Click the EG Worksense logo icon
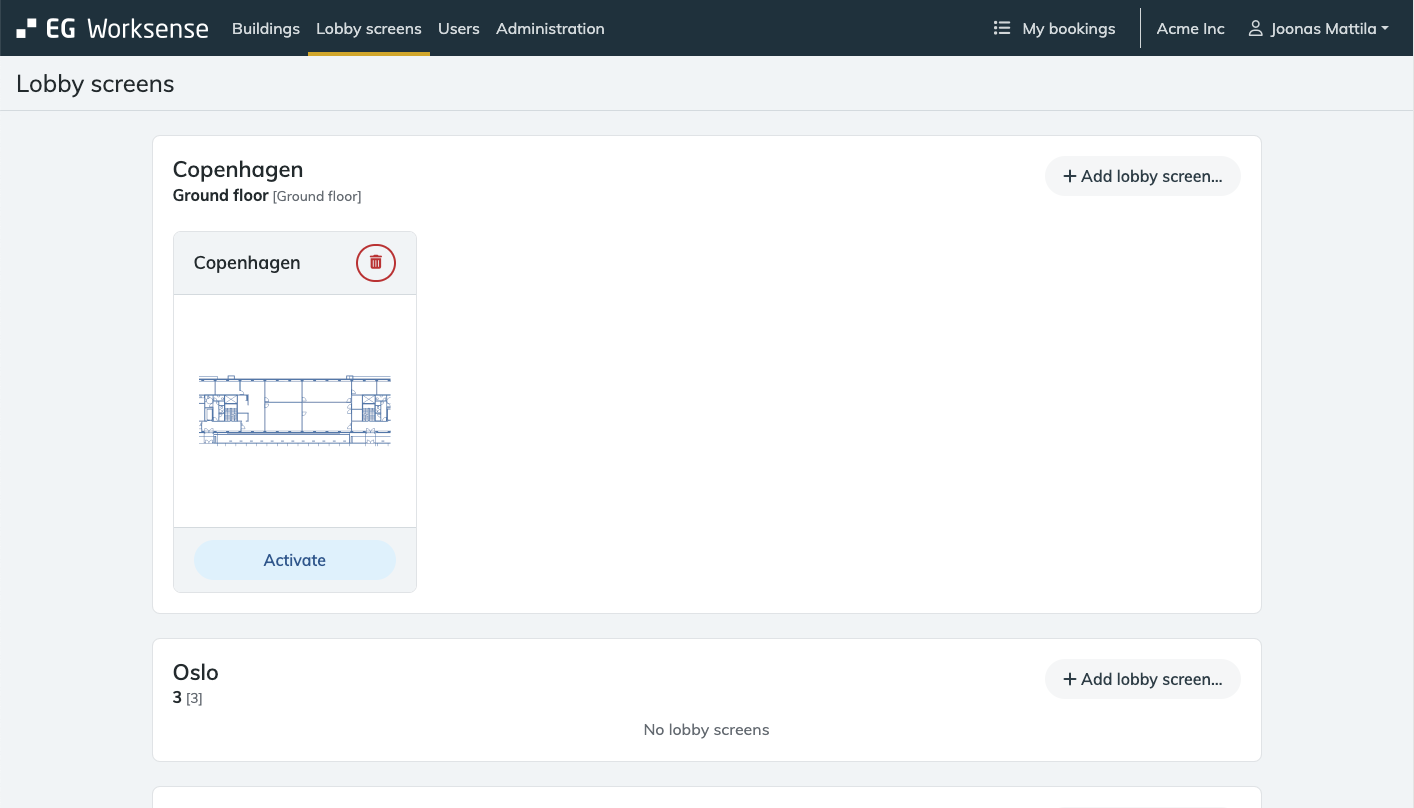This screenshot has width=1414, height=808. click(27, 28)
